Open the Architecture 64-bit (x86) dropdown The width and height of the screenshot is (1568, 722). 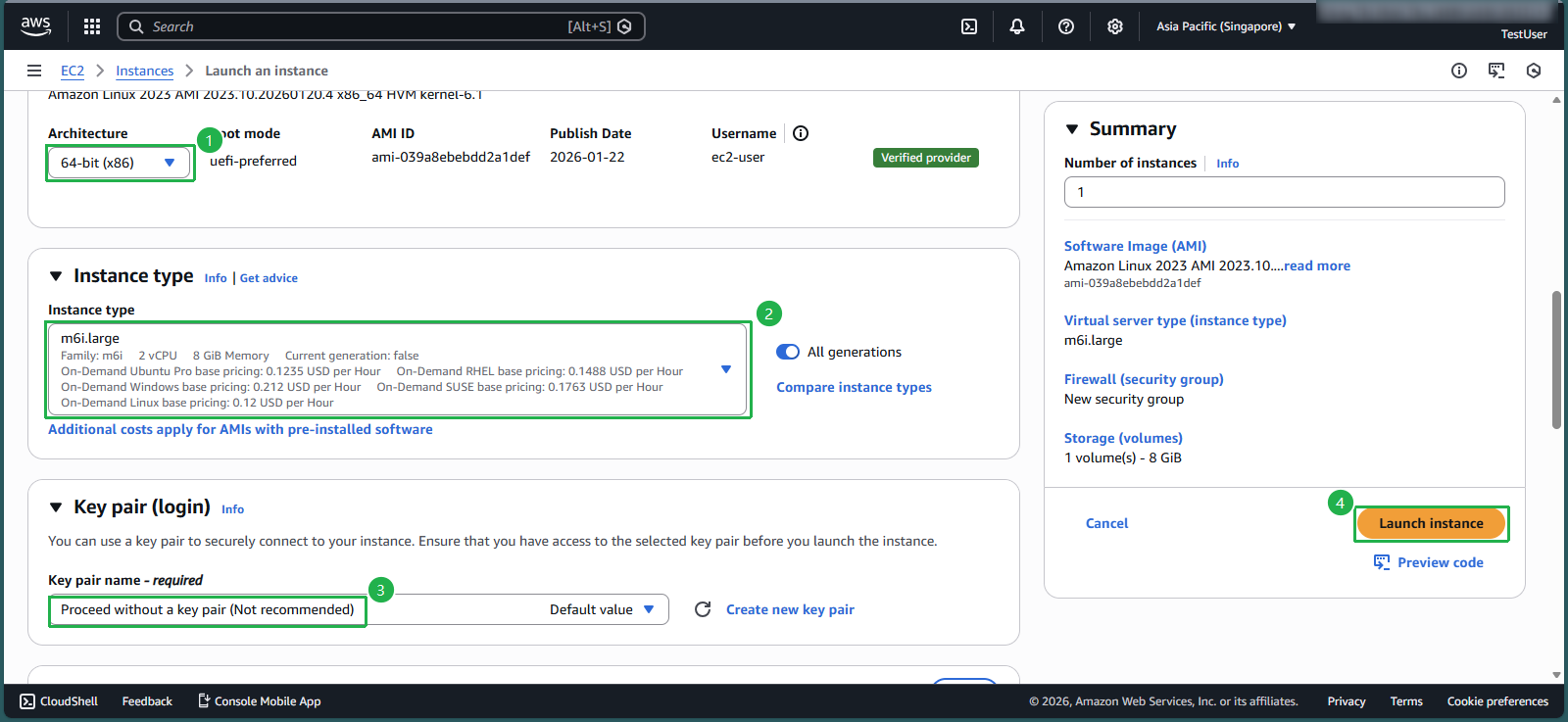click(x=119, y=163)
